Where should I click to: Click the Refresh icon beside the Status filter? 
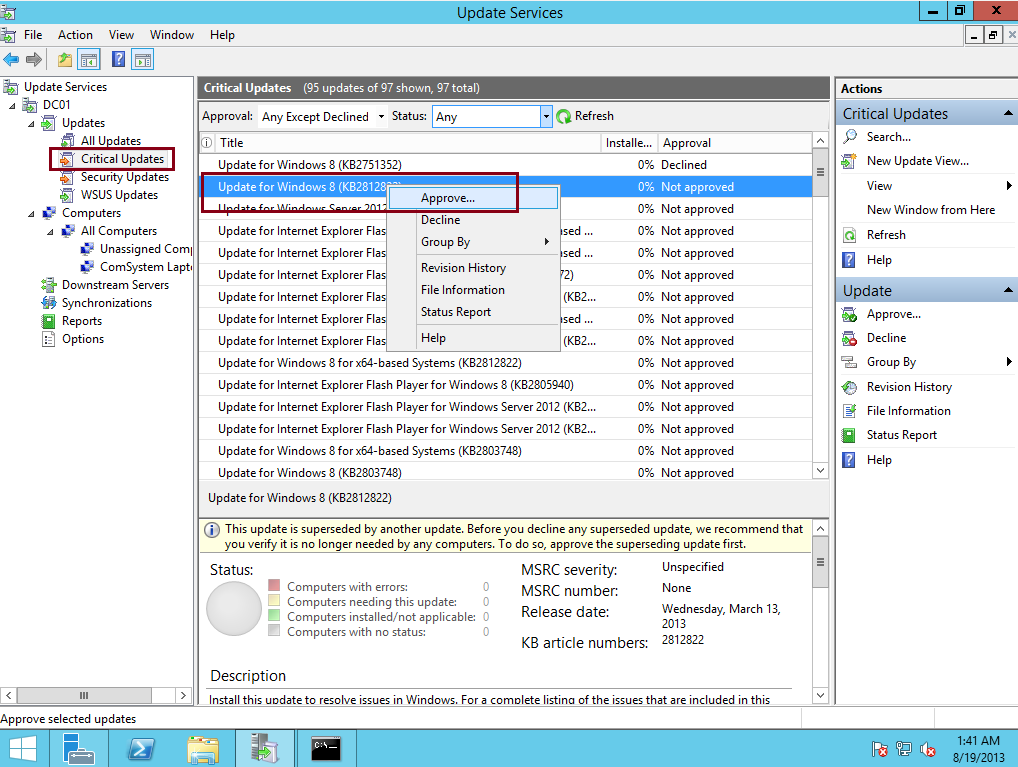[564, 116]
